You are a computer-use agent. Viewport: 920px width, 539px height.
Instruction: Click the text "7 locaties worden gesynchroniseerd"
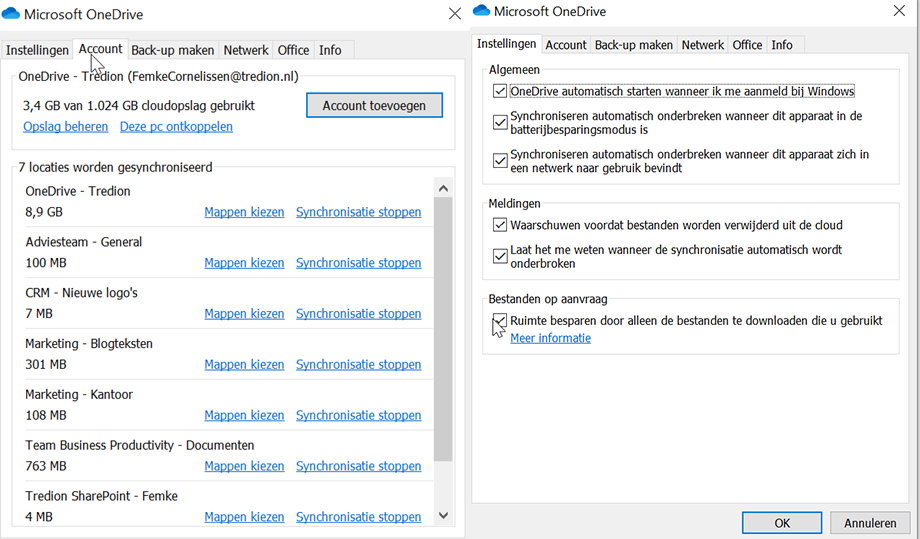[115, 168]
